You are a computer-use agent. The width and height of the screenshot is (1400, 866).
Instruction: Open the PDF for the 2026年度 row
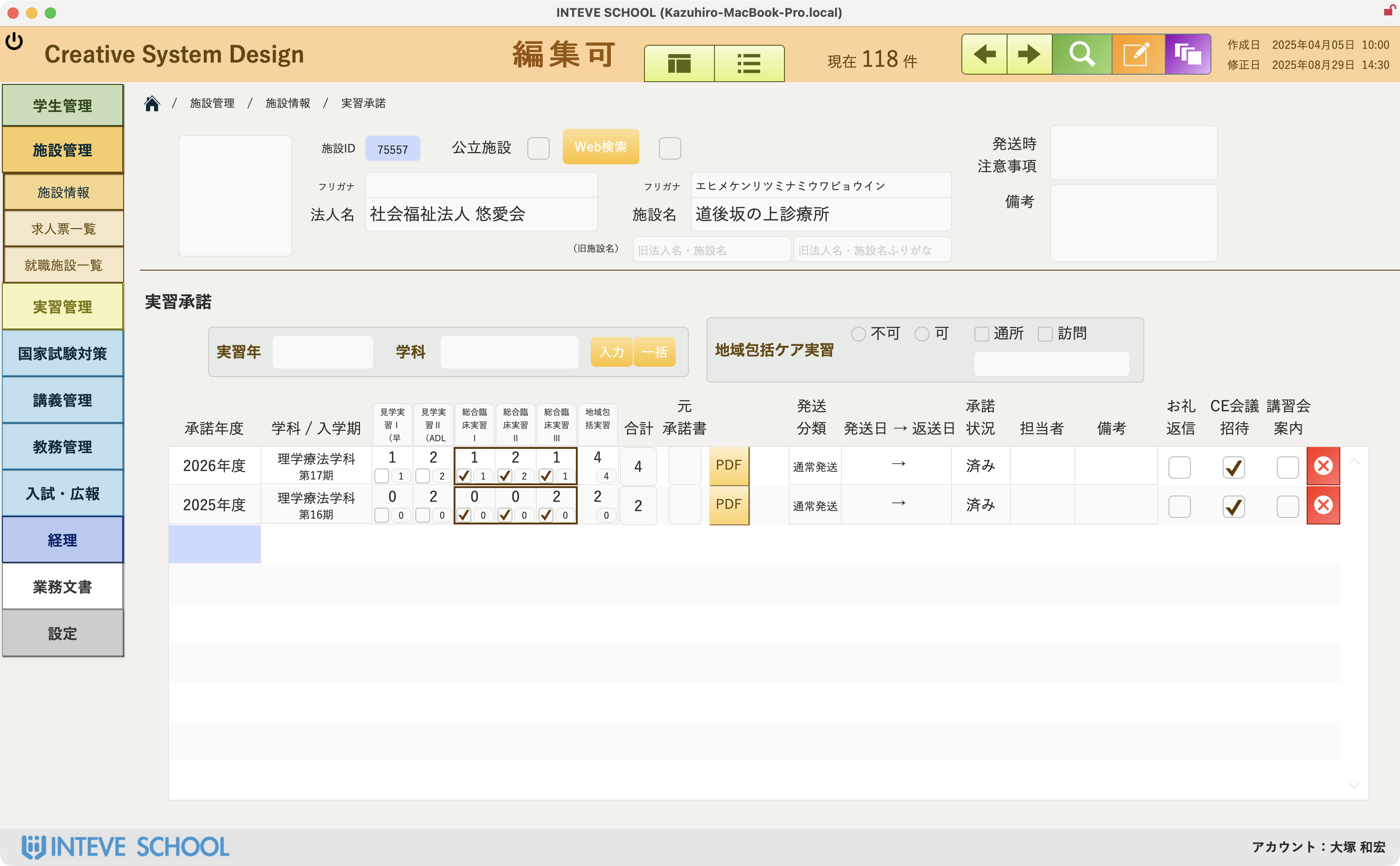728,466
